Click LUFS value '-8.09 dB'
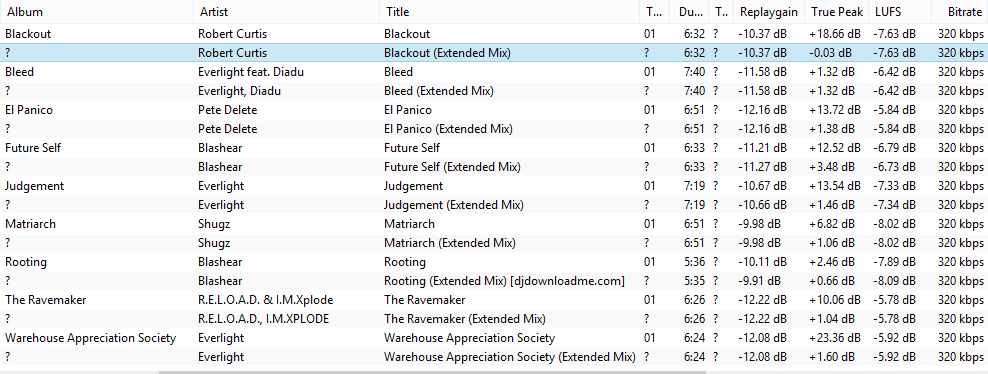This screenshot has height=374, width=988. [x=895, y=281]
